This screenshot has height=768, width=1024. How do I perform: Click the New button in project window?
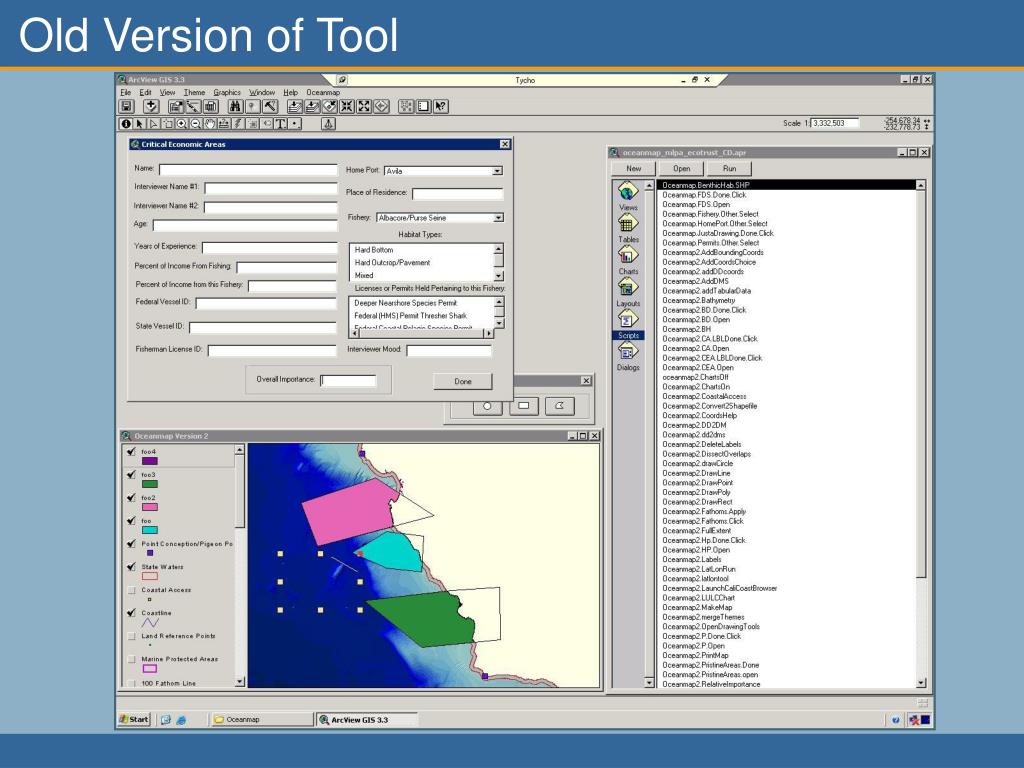point(633,168)
